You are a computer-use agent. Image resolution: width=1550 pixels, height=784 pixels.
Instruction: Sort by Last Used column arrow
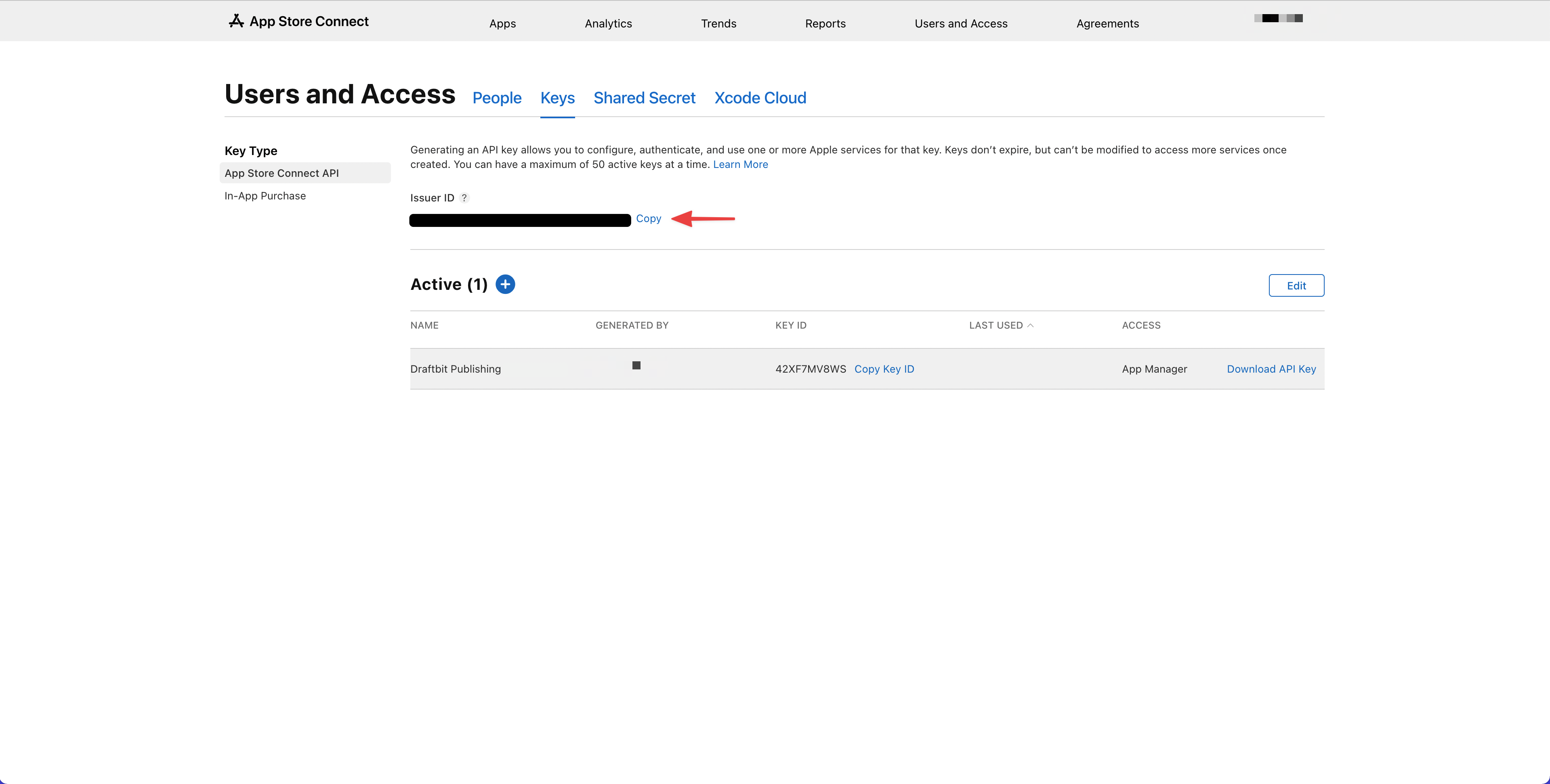point(1030,325)
